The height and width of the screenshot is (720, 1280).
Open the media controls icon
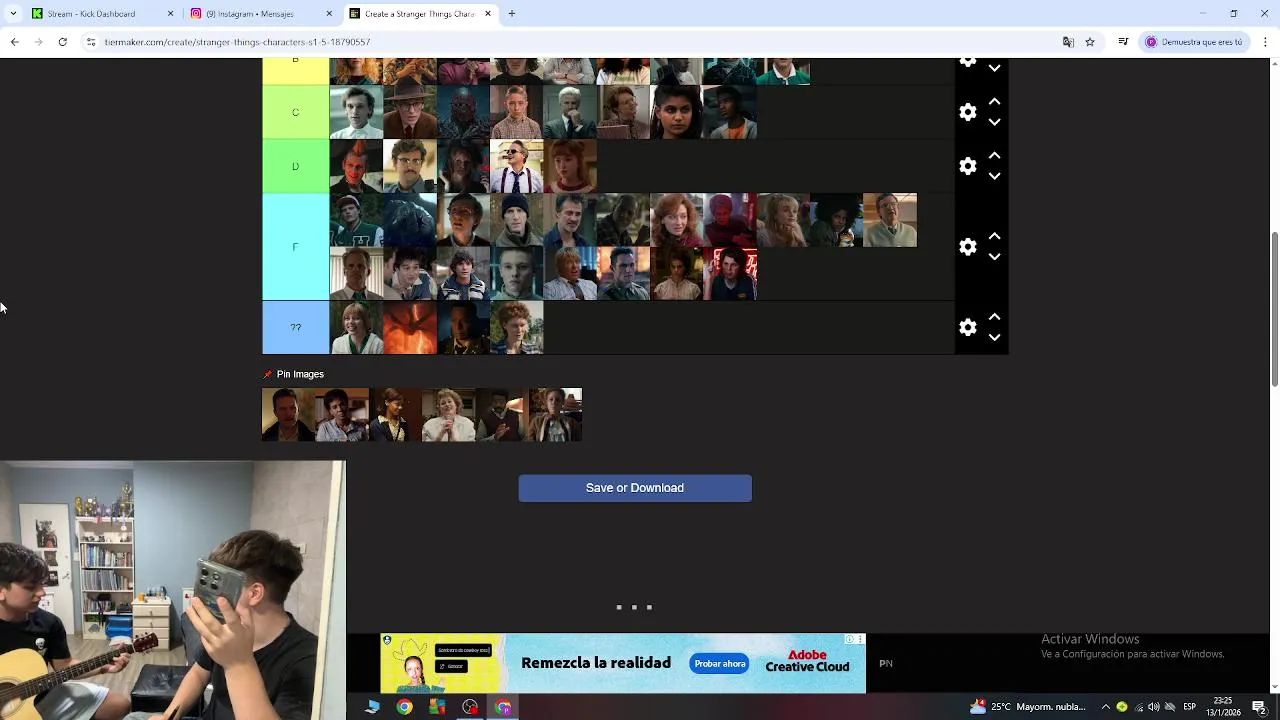click(1123, 42)
